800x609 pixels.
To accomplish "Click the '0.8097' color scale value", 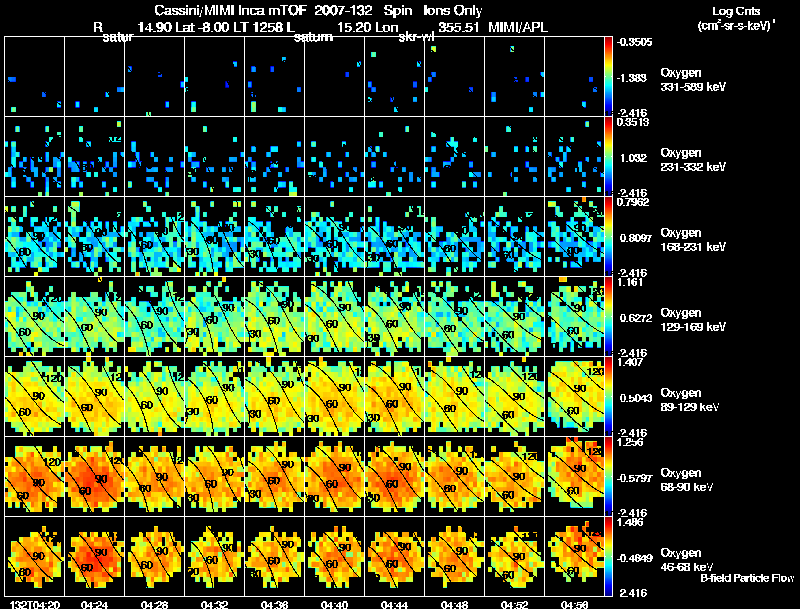I will click(x=636, y=238).
